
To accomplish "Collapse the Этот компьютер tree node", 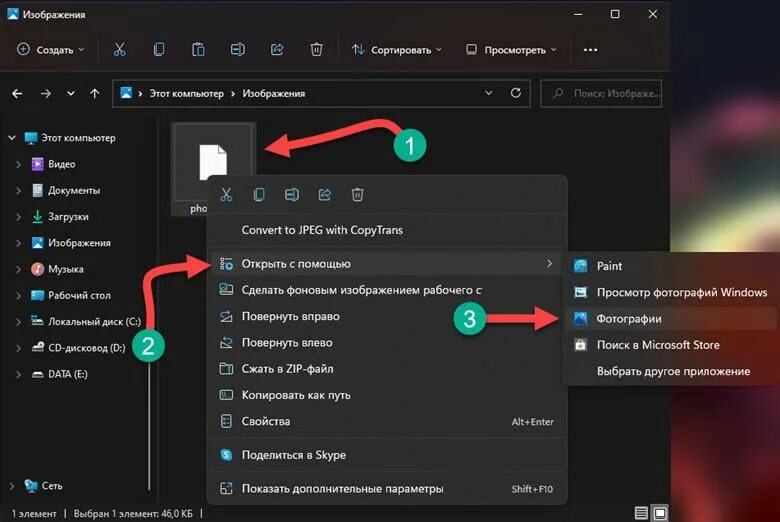I will (12, 137).
